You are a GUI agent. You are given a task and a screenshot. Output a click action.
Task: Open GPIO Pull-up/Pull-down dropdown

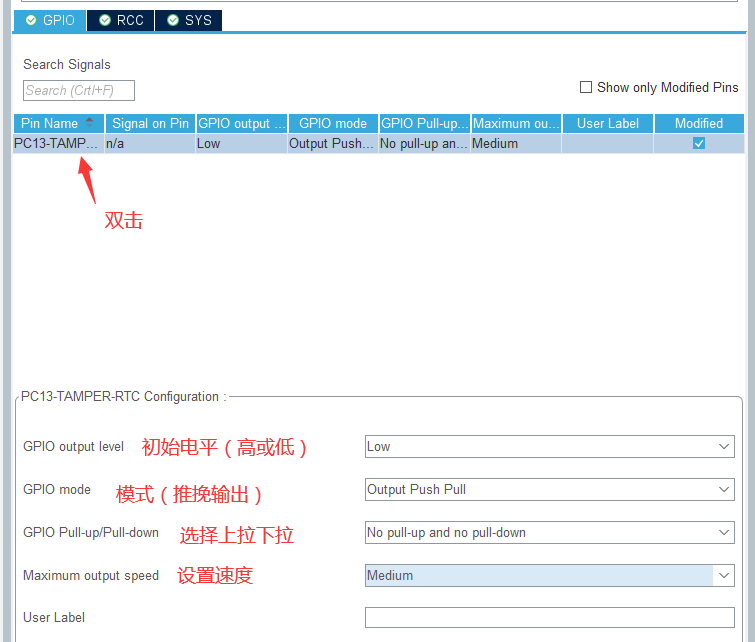pos(549,533)
